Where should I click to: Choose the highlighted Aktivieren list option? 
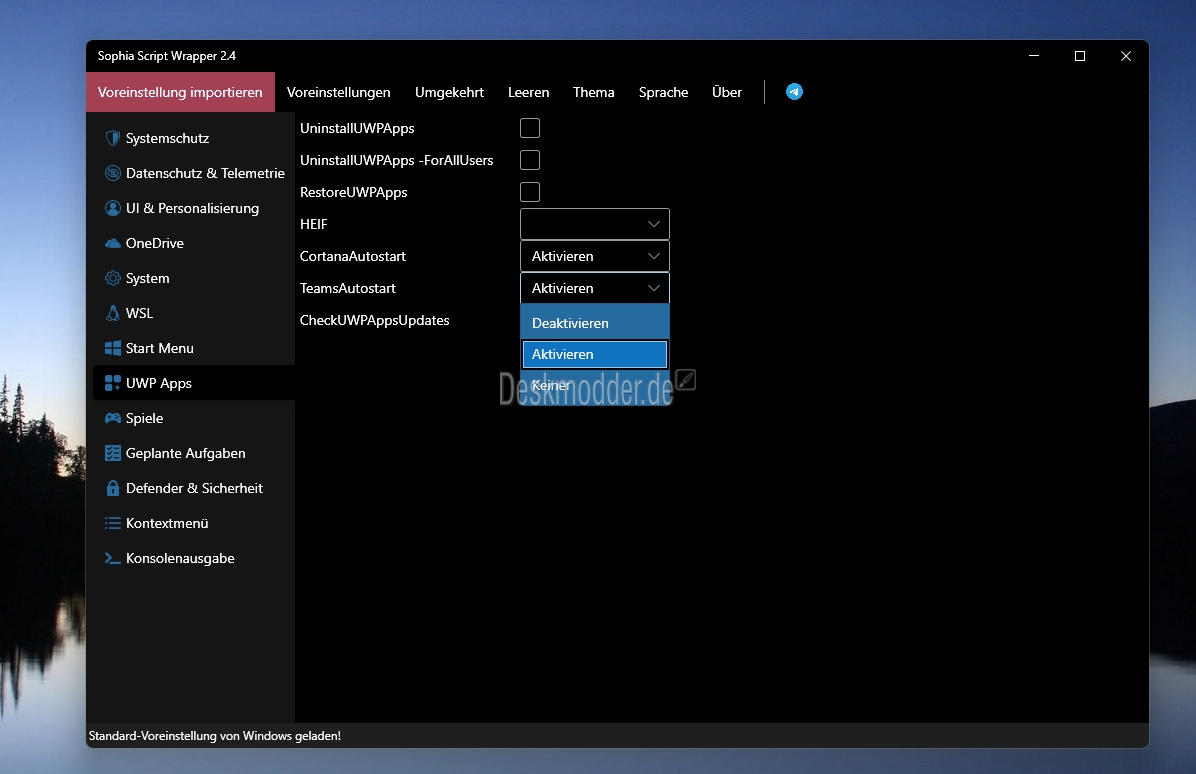click(595, 355)
